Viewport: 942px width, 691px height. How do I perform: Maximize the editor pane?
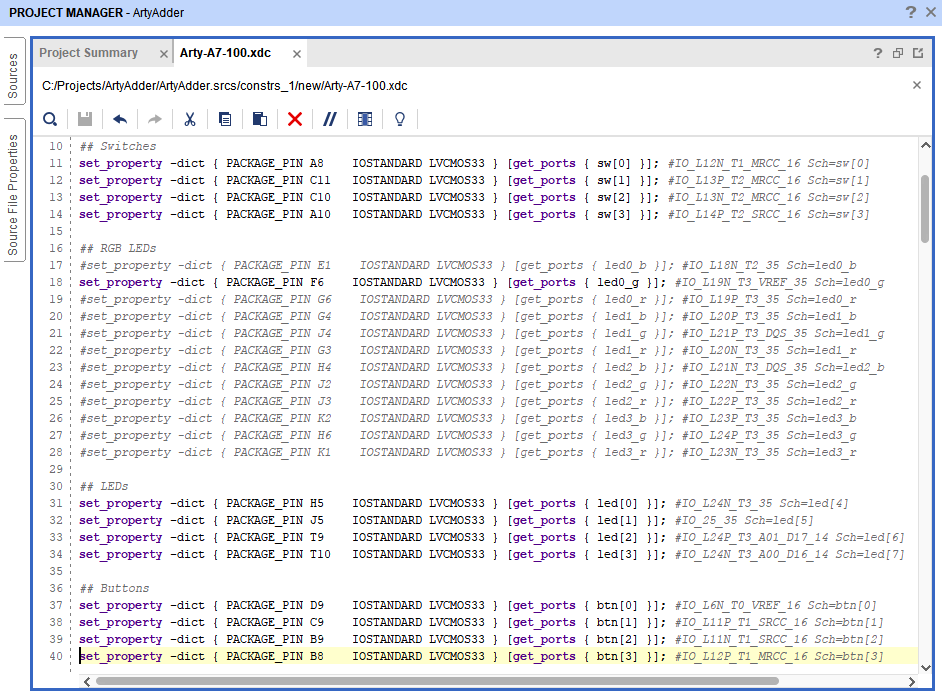click(x=917, y=53)
